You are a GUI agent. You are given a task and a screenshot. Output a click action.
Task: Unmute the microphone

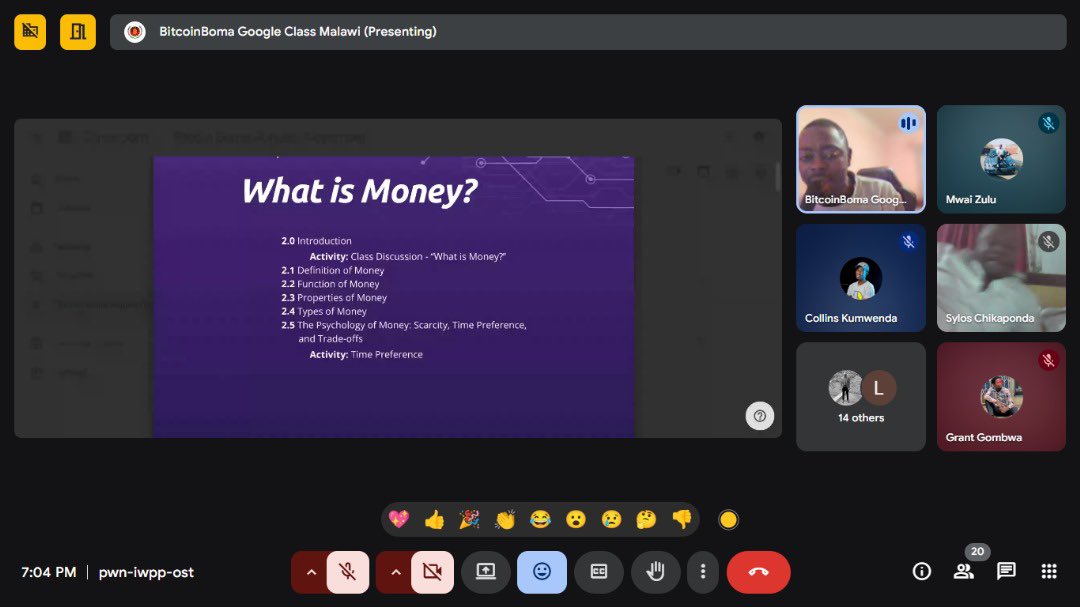coord(348,572)
